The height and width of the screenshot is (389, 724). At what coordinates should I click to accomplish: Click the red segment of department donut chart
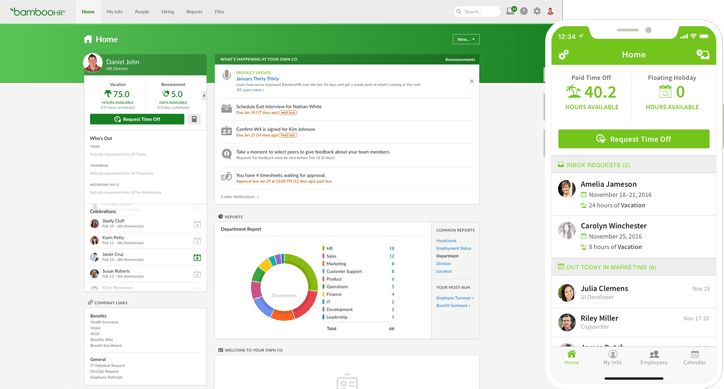pos(308,304)
